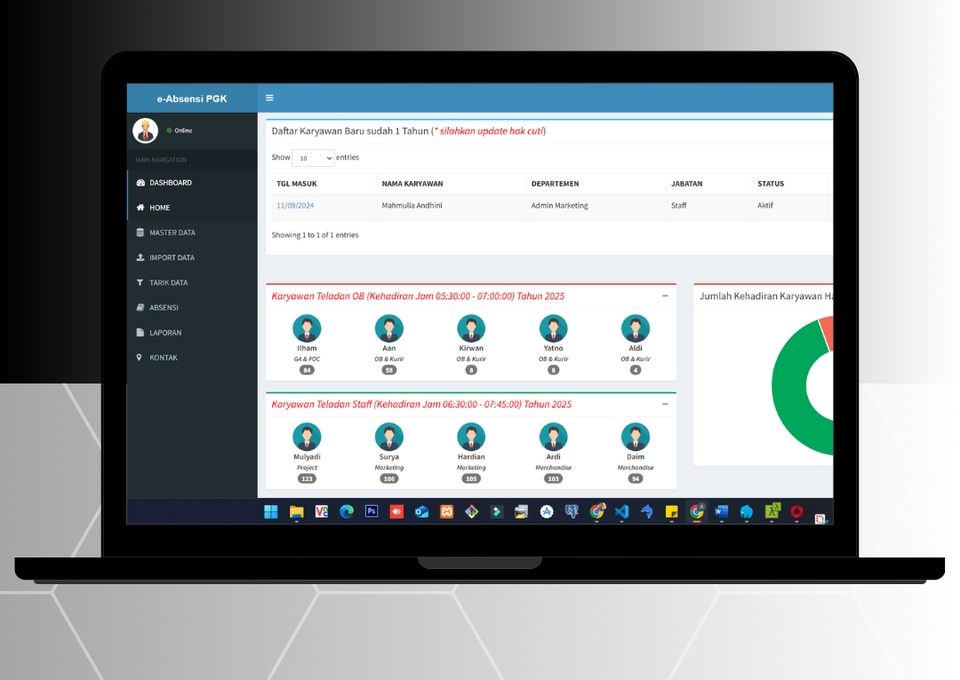Select Laporan in the sidebar

(x=165, y=333)
